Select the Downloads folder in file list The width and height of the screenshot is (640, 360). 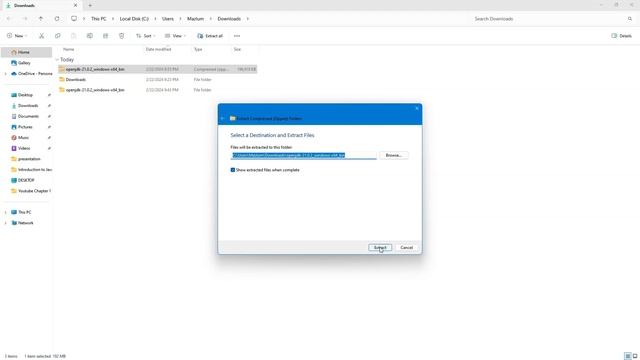[157, 80]
